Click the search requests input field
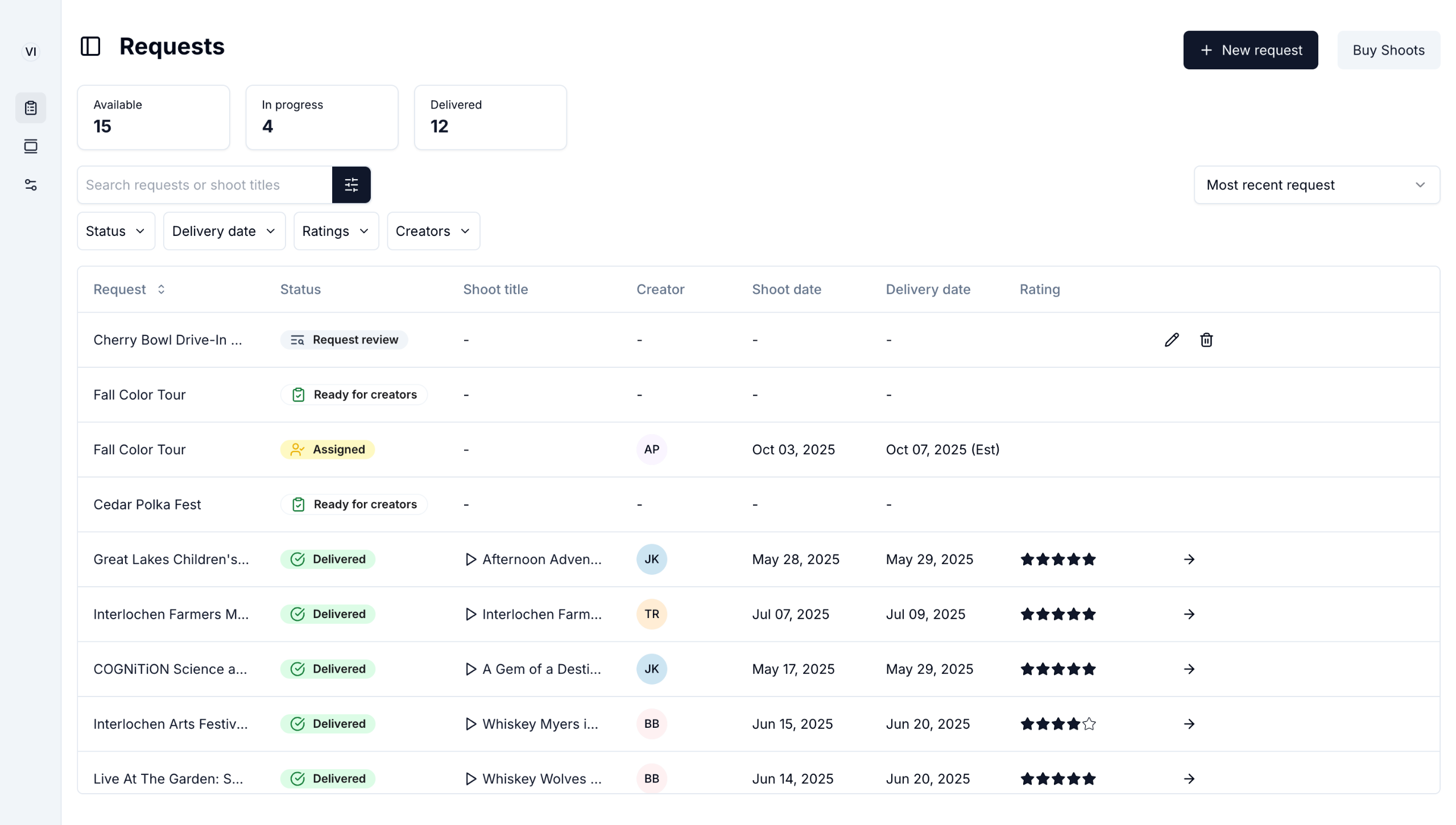 tap(205, 185)
